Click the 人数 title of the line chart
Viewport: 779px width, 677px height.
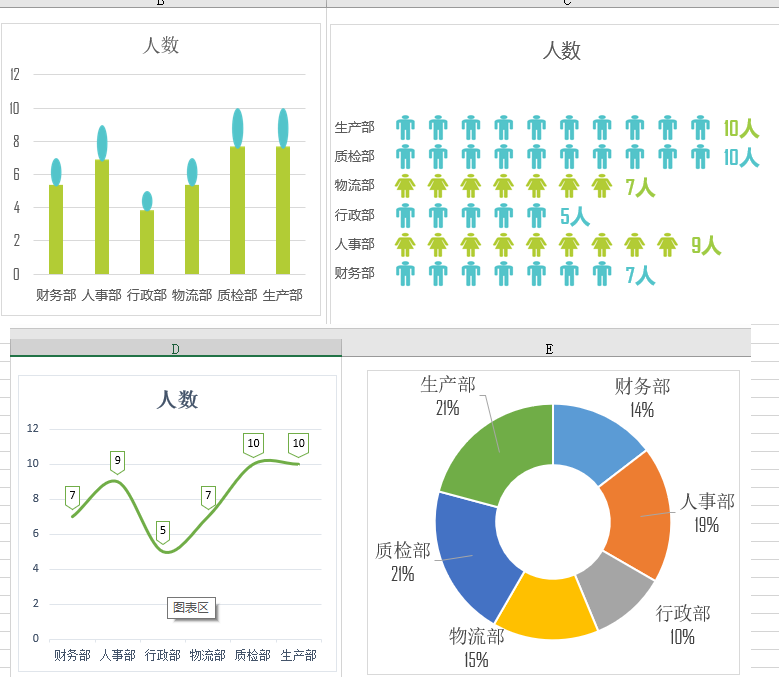[x=177, y=399]
